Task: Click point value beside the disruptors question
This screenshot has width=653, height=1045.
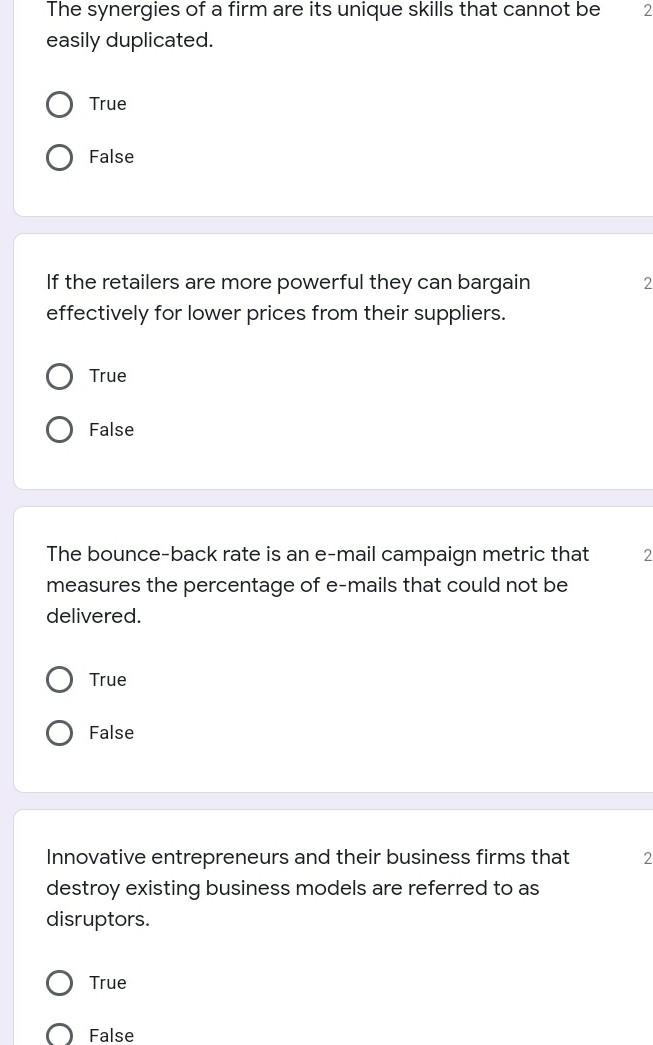Action: pos(647,859)
